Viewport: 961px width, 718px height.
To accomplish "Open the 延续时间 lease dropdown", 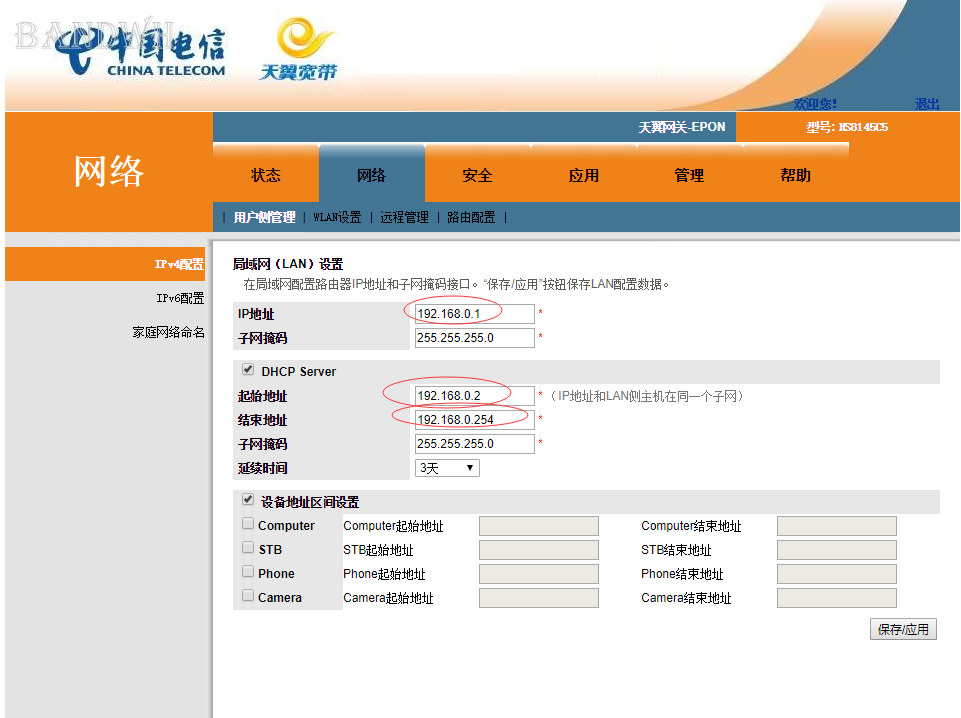I will click(447, 468).
